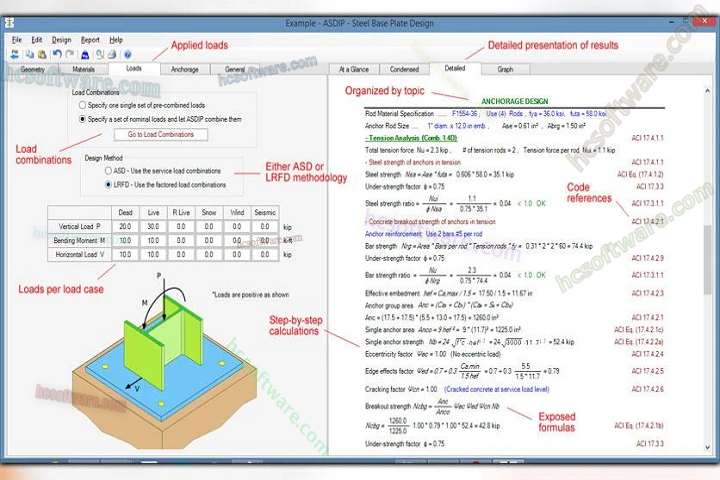Click the Go to Load Combinations button
The height and width of the screenshot is (480, 720).
tap(161, 135)
